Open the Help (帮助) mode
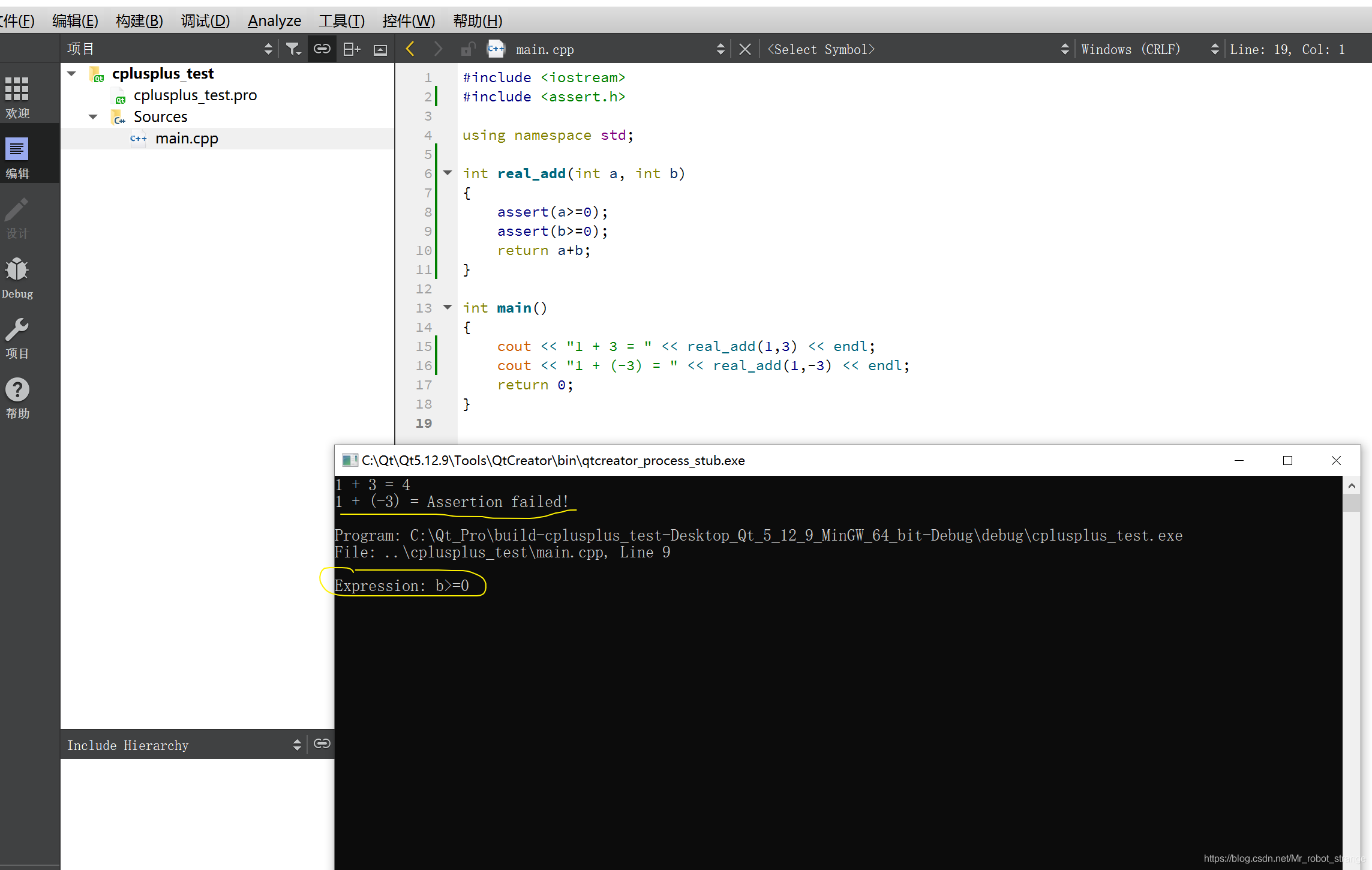 (17, 397)
